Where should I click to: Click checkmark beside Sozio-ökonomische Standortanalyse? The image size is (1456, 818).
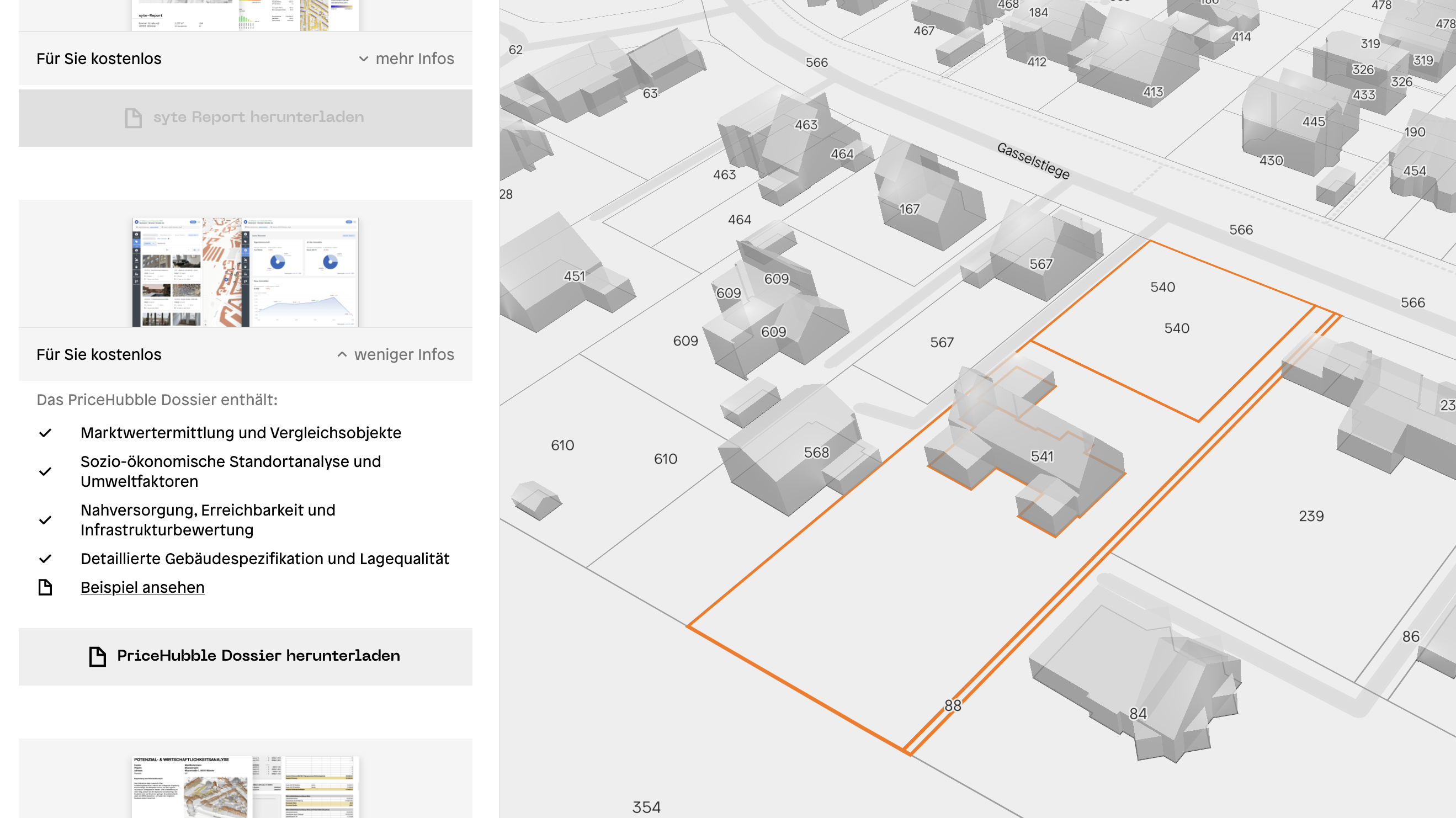[x=45, y=471]
